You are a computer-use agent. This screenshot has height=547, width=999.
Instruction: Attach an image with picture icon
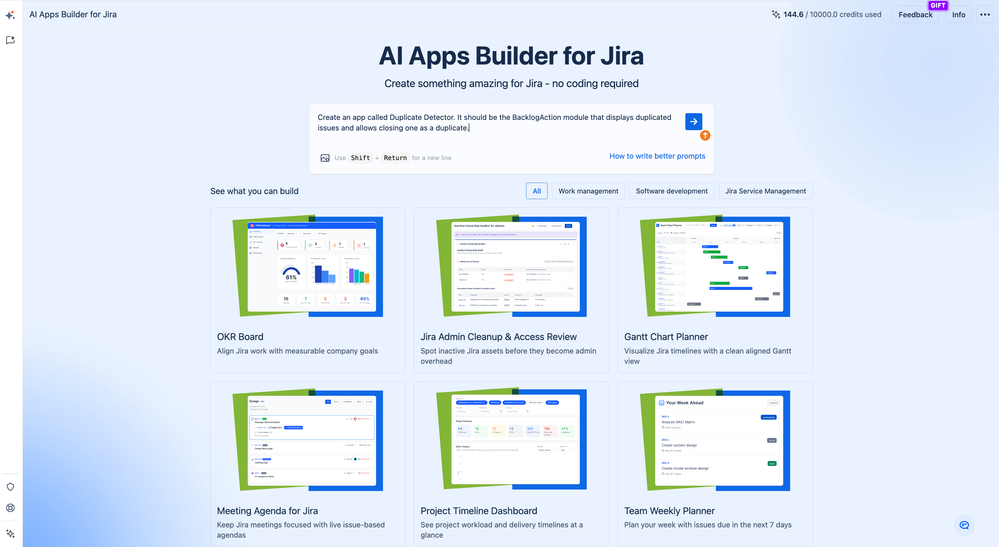coord(325,158)
